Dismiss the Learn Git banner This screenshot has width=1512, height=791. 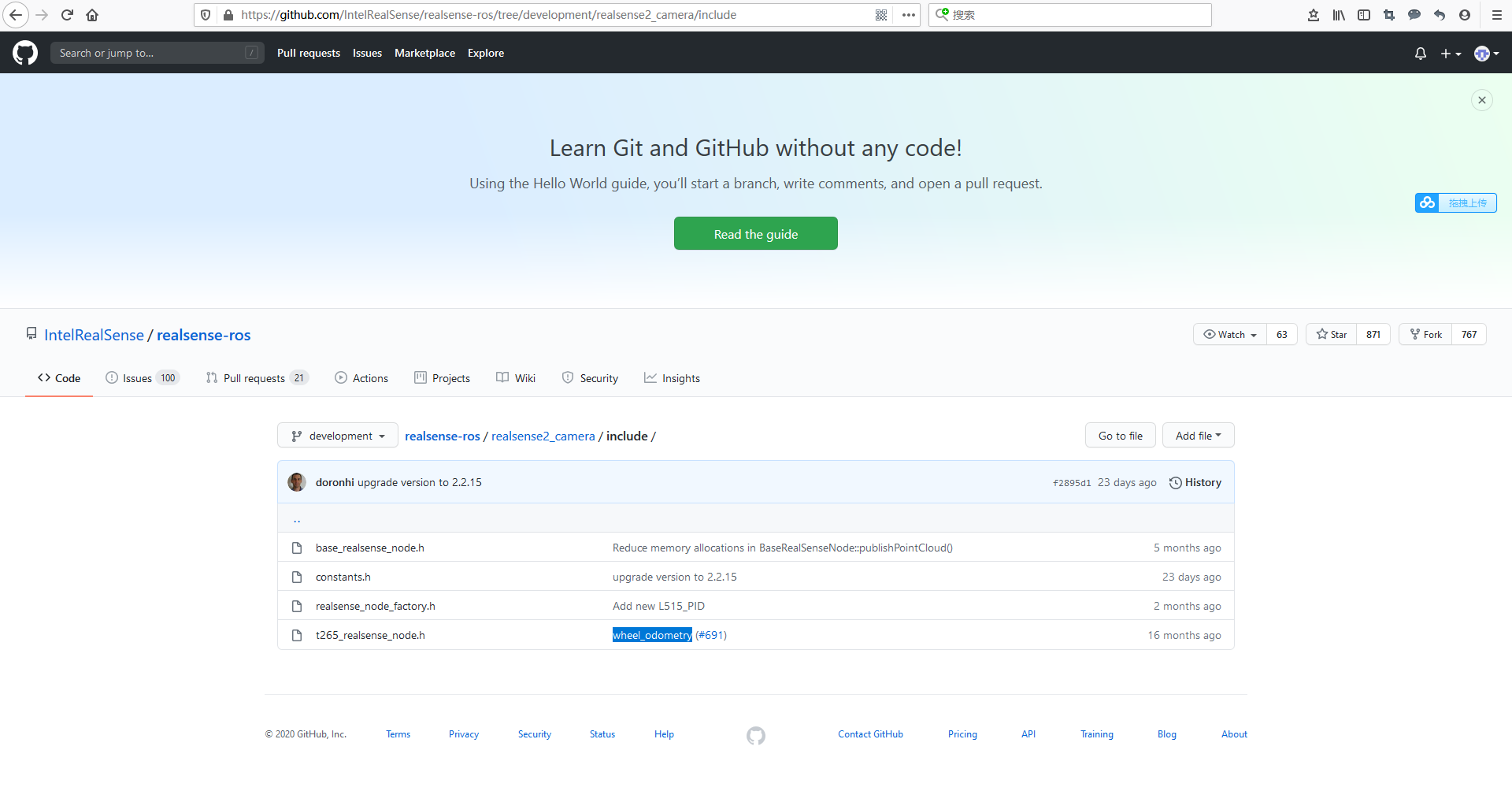tap(1482, 100)
